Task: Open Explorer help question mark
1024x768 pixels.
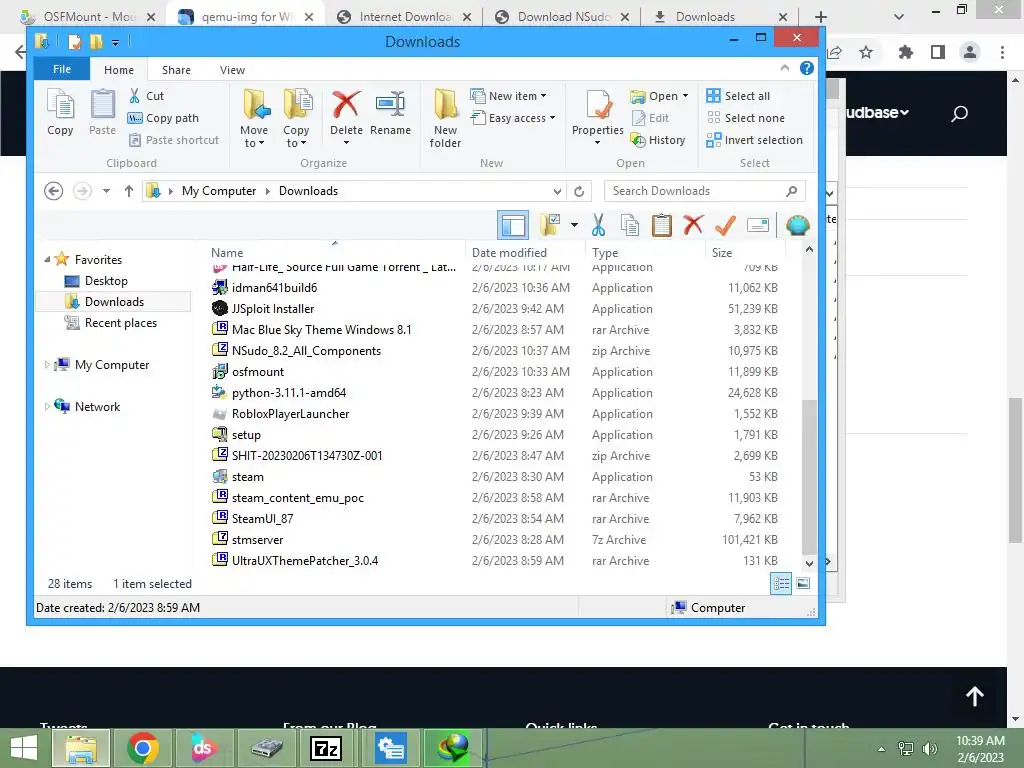Action: [x=807, y=68]
